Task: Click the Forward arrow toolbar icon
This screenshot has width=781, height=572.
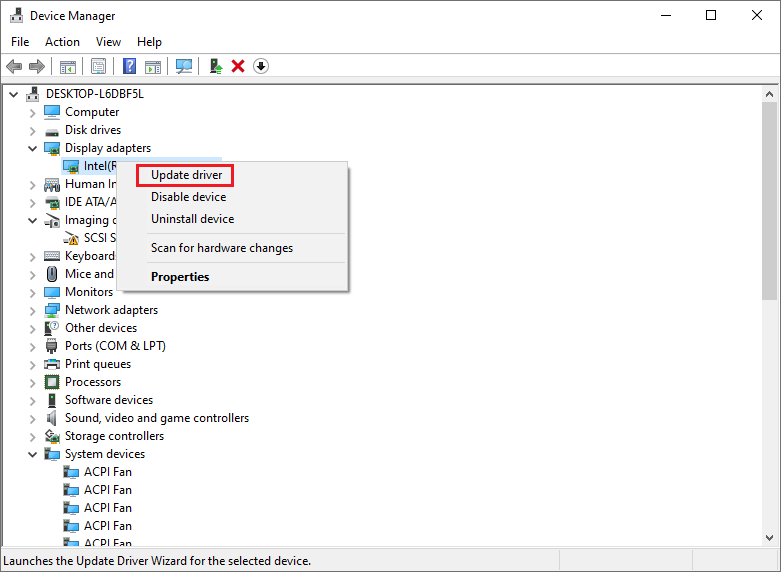Action: pyautogui.click(x=37, y=66)
